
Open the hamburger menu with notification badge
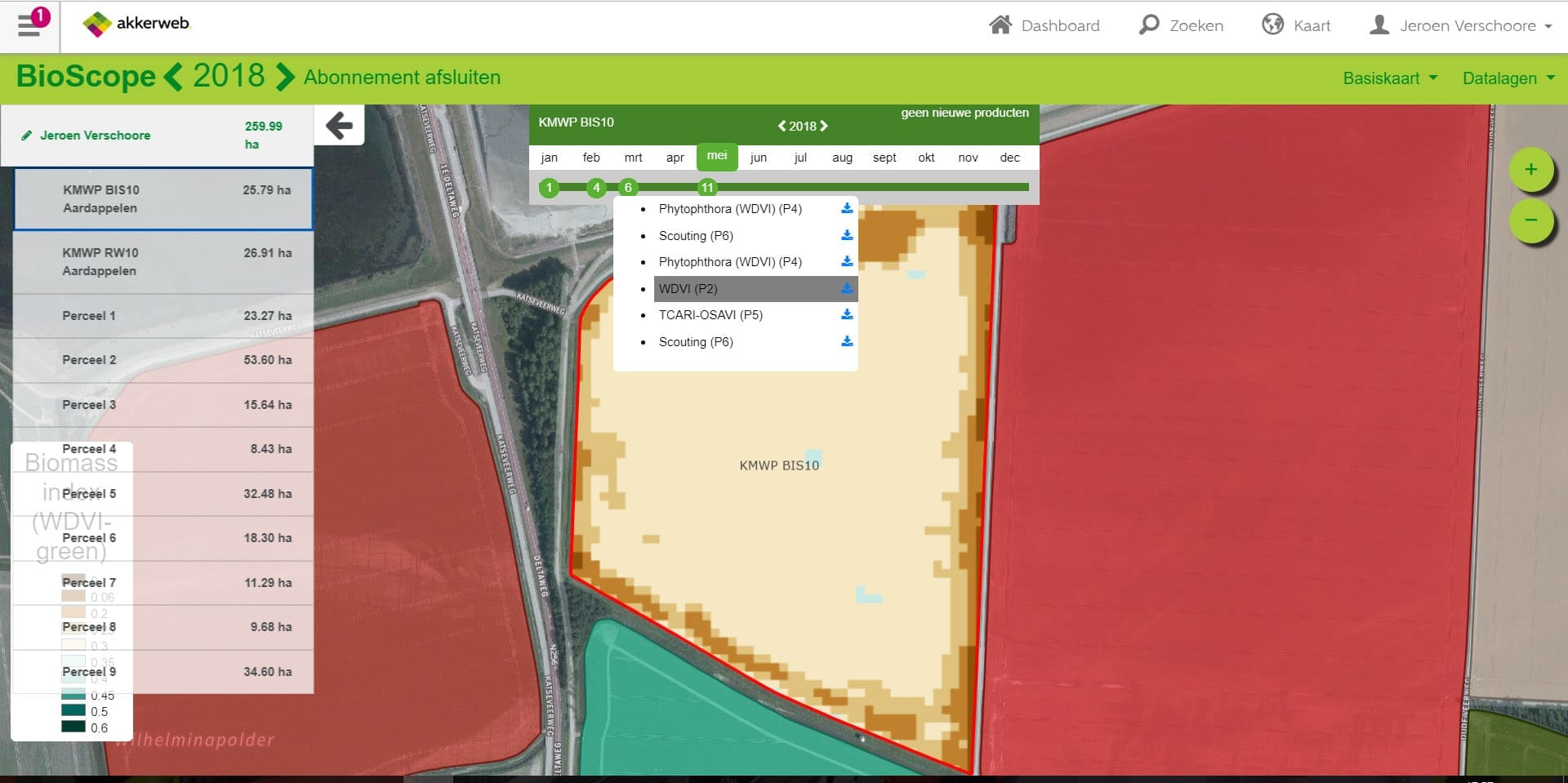coord(33,24)
